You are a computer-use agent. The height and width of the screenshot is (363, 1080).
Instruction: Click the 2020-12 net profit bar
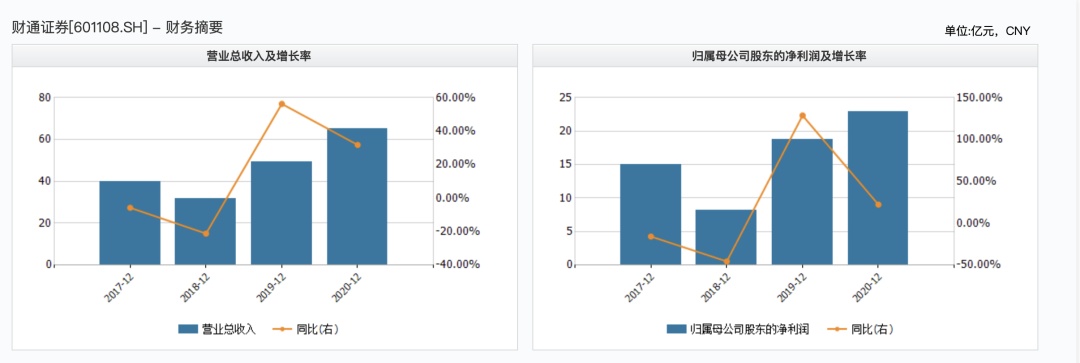(x=878, y=188)
